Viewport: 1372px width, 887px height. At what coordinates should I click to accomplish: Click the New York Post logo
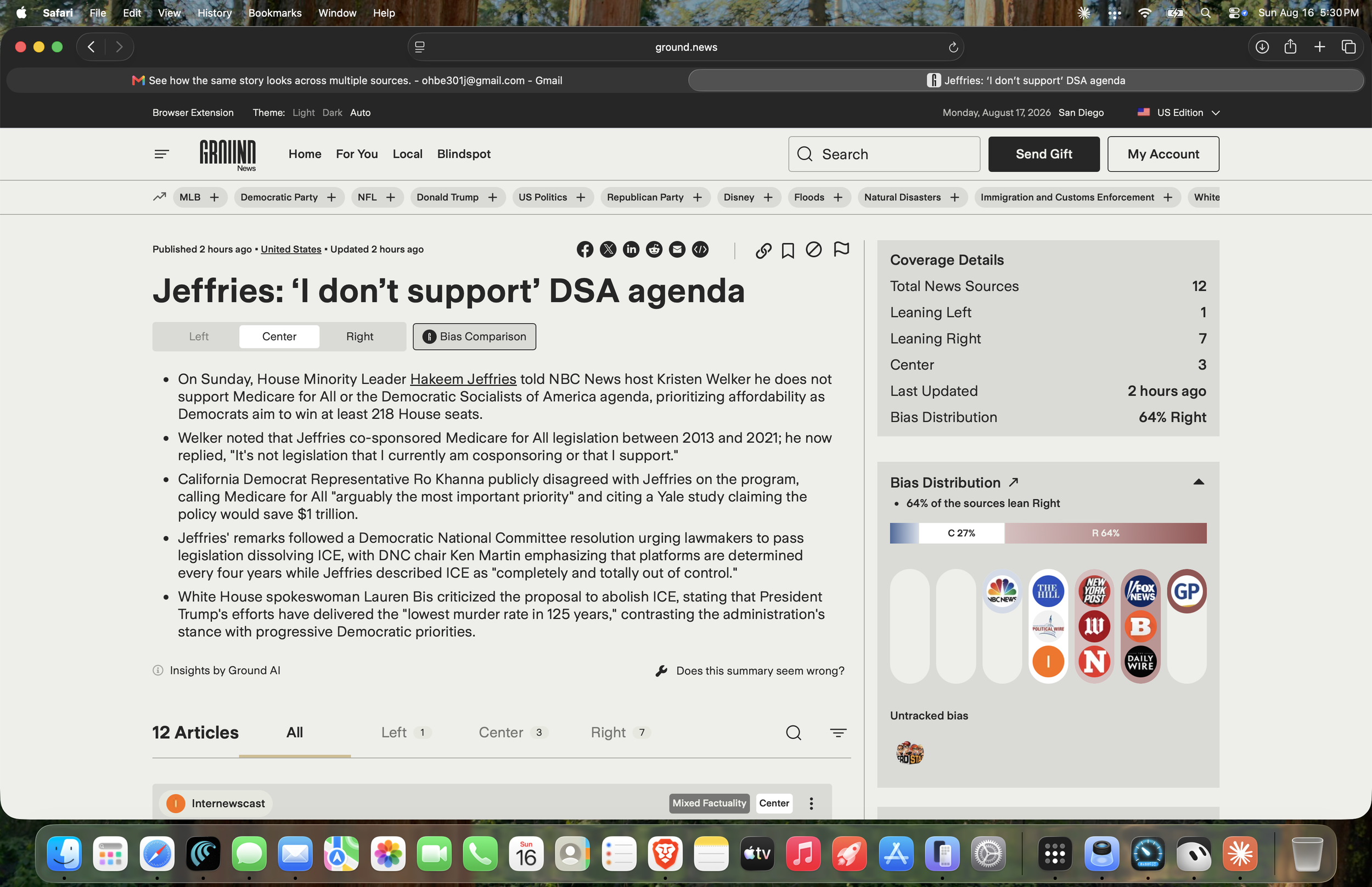[x=1094, y=592]
